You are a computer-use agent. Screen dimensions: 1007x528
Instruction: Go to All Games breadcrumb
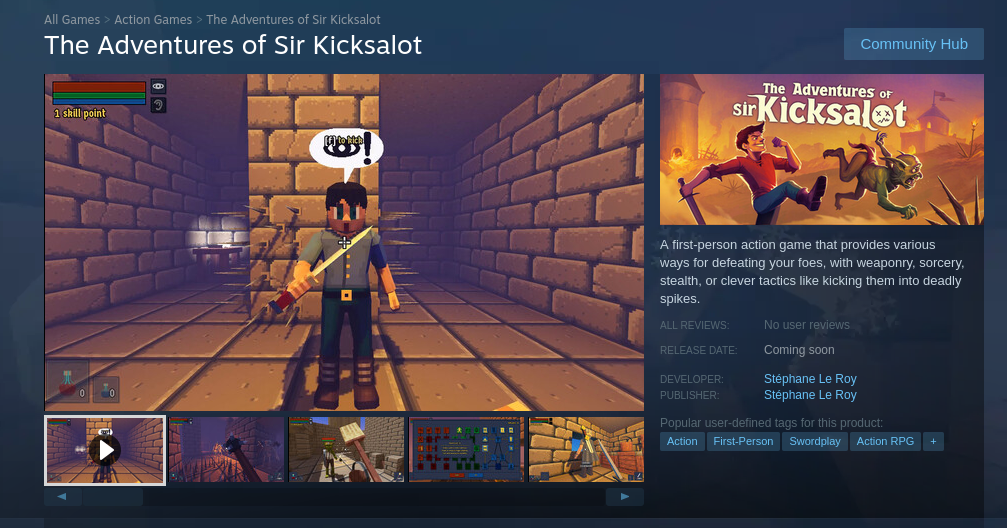point(72,20)
